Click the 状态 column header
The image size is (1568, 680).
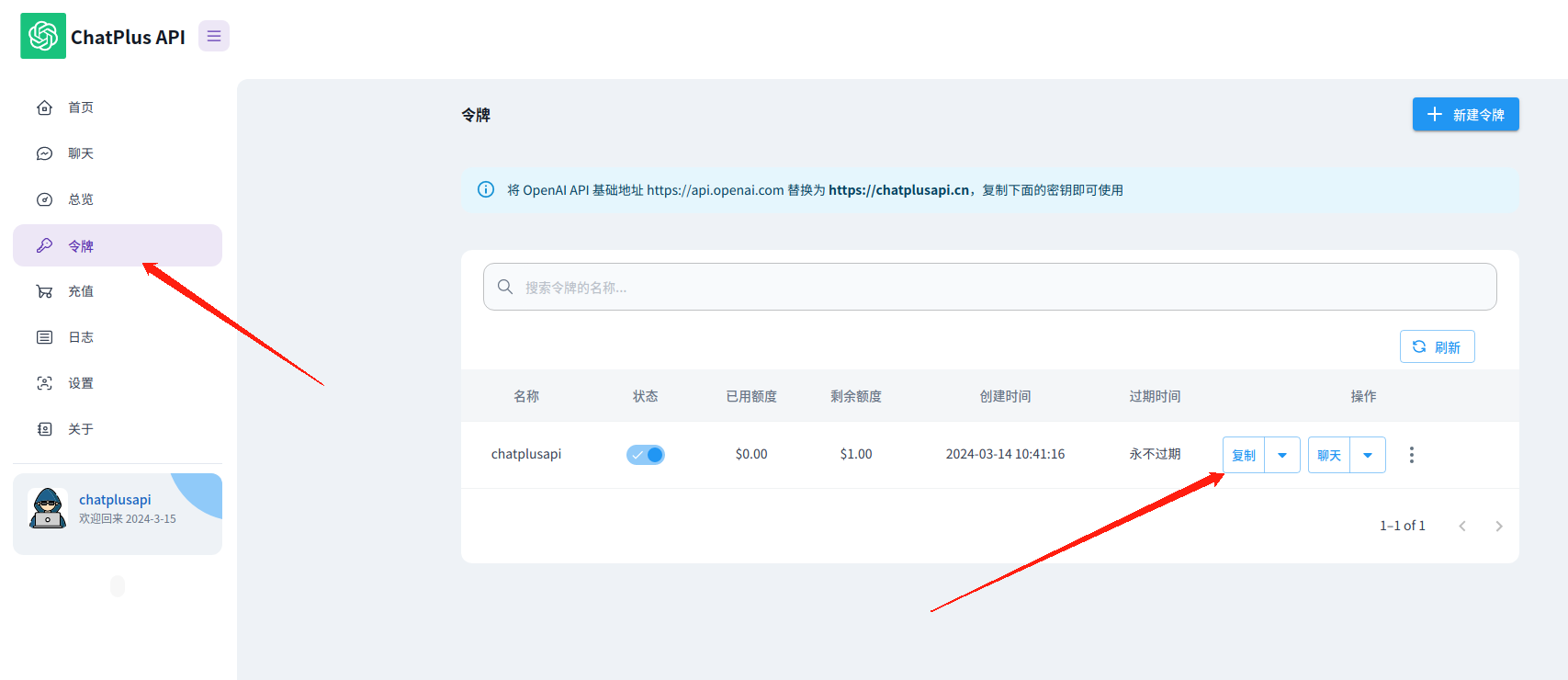pos(645,396)
